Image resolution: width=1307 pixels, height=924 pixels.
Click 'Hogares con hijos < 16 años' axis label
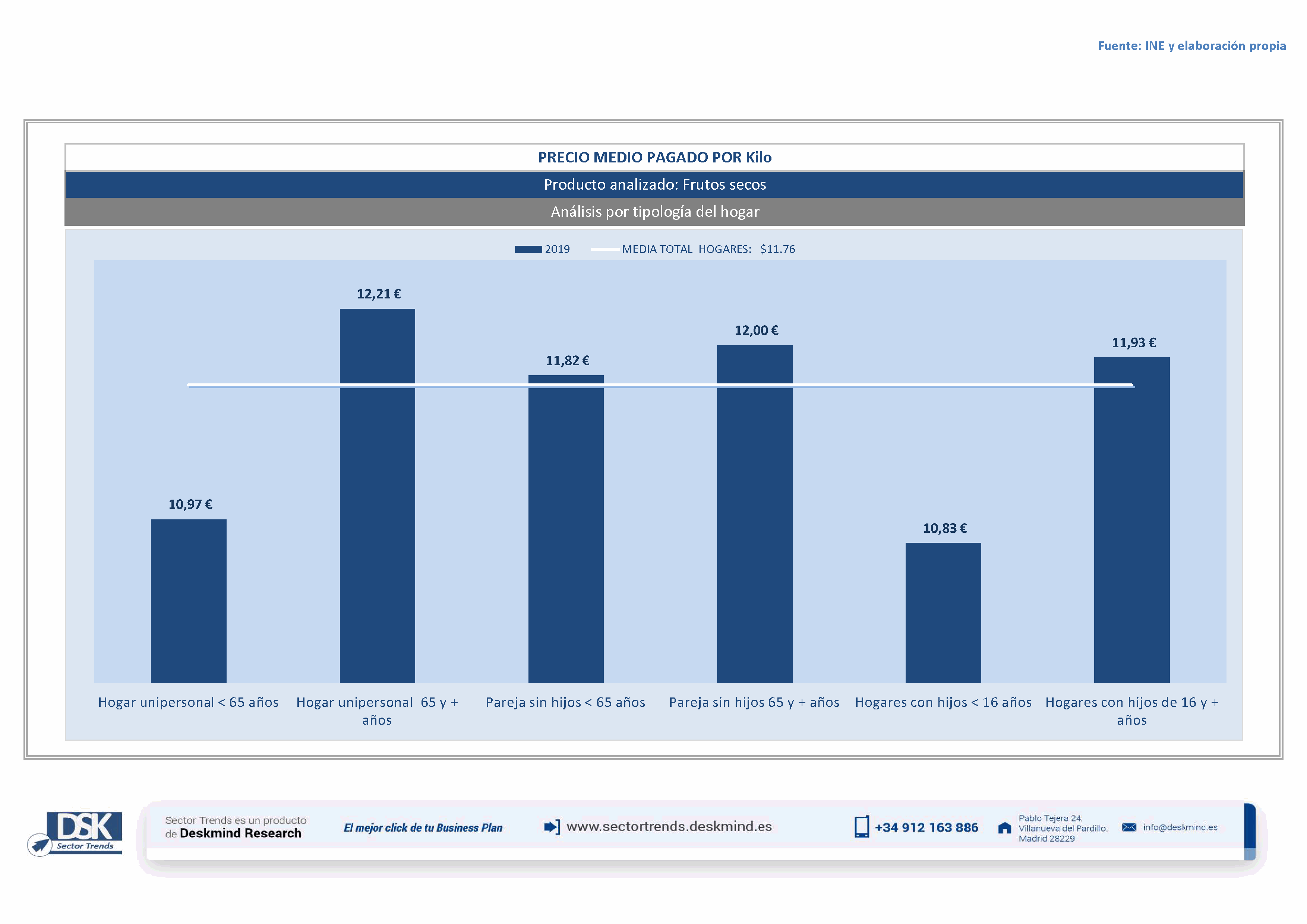pos(943,702)
